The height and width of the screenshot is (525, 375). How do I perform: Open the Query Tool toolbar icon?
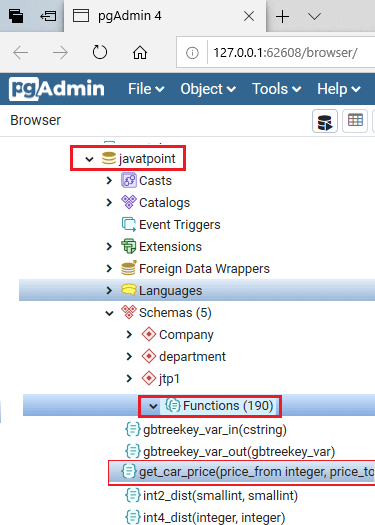325,121
